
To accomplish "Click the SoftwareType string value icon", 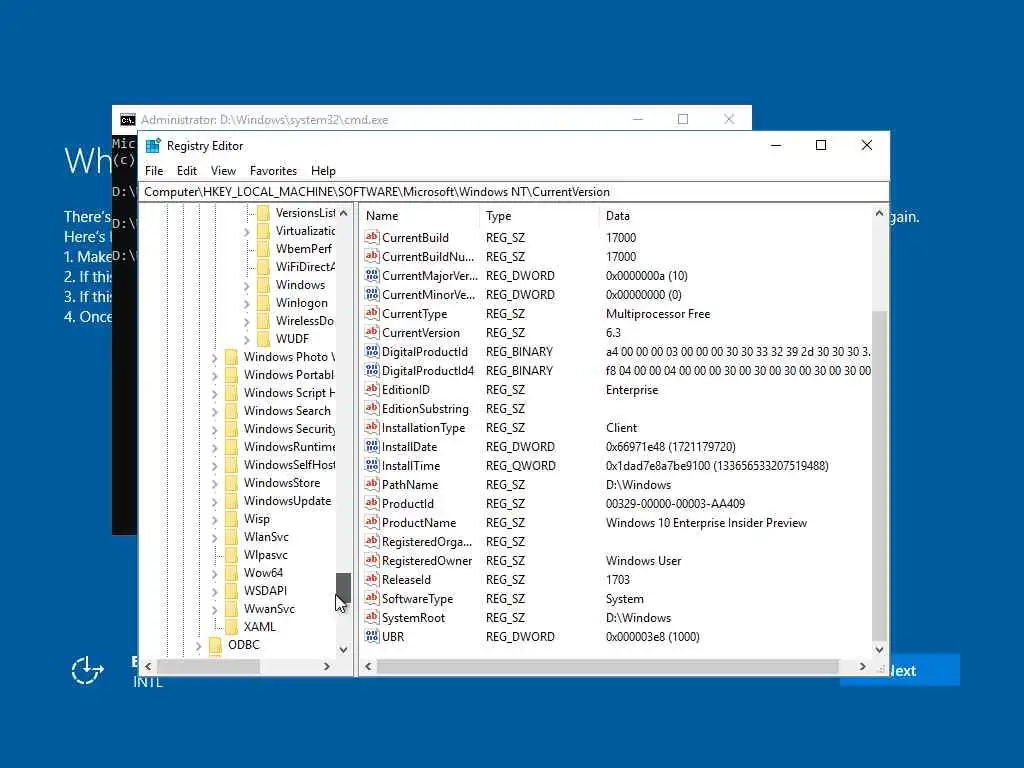I will pyautogui.click(x=372, y=598).
